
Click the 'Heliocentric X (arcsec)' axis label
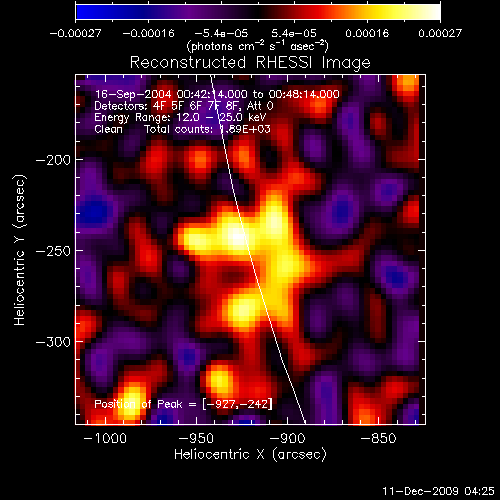250,455
